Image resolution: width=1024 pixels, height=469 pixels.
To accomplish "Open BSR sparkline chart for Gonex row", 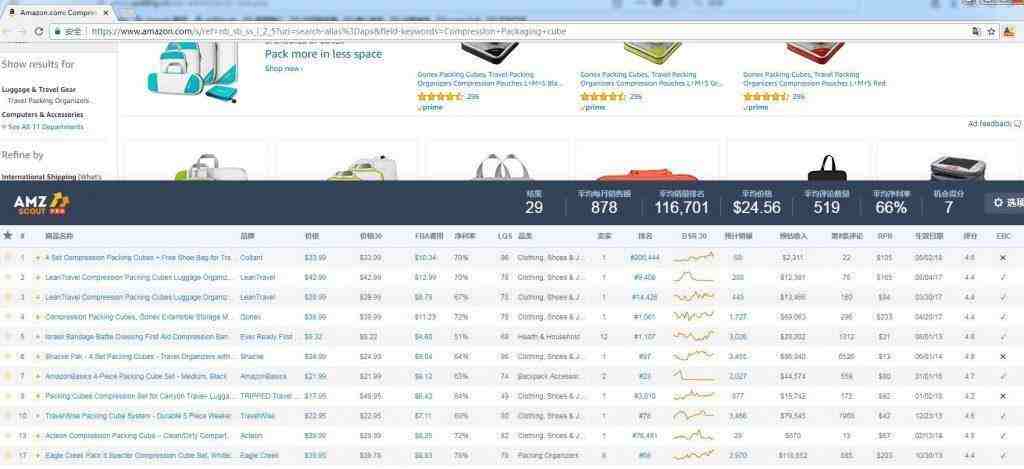I will click(694, 317).
